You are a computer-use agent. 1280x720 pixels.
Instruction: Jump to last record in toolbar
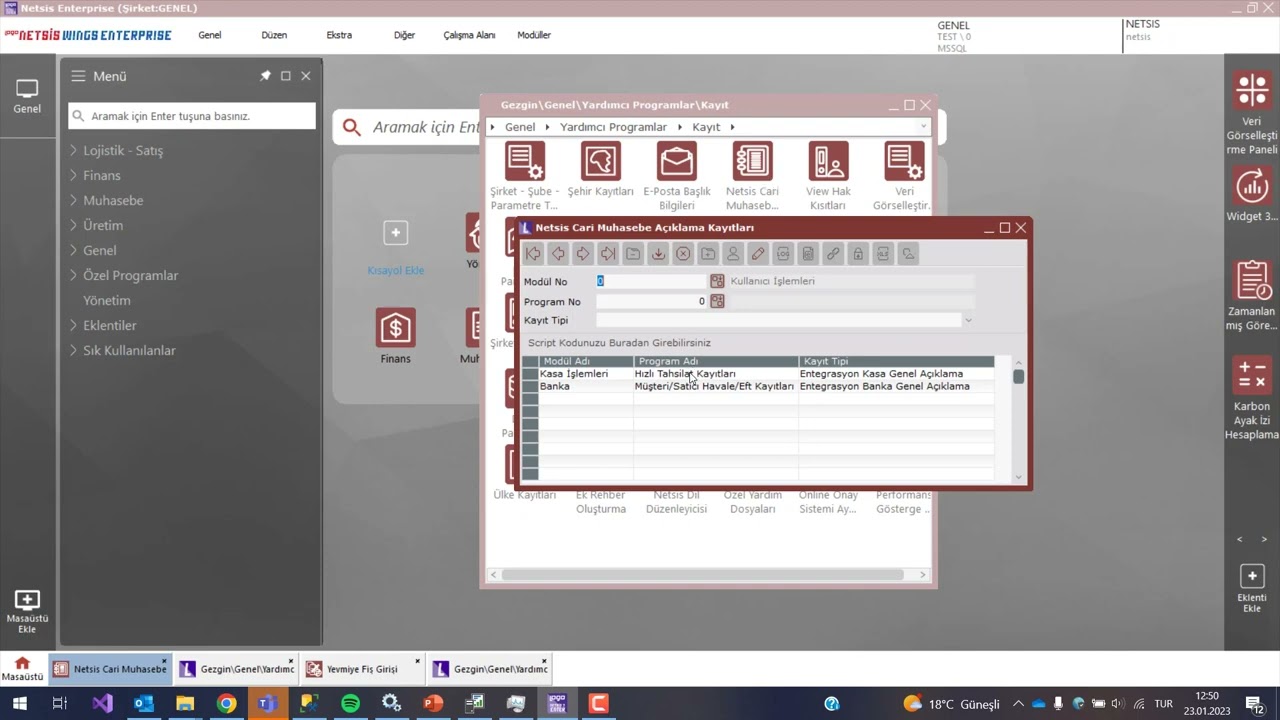608,254
